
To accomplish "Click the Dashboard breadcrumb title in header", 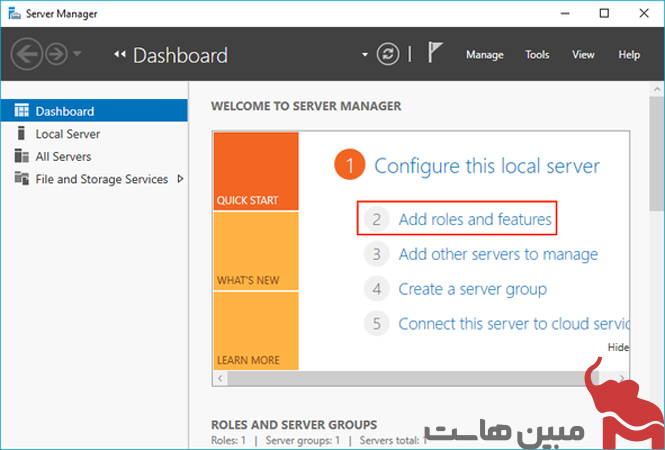I will point(180,56).
